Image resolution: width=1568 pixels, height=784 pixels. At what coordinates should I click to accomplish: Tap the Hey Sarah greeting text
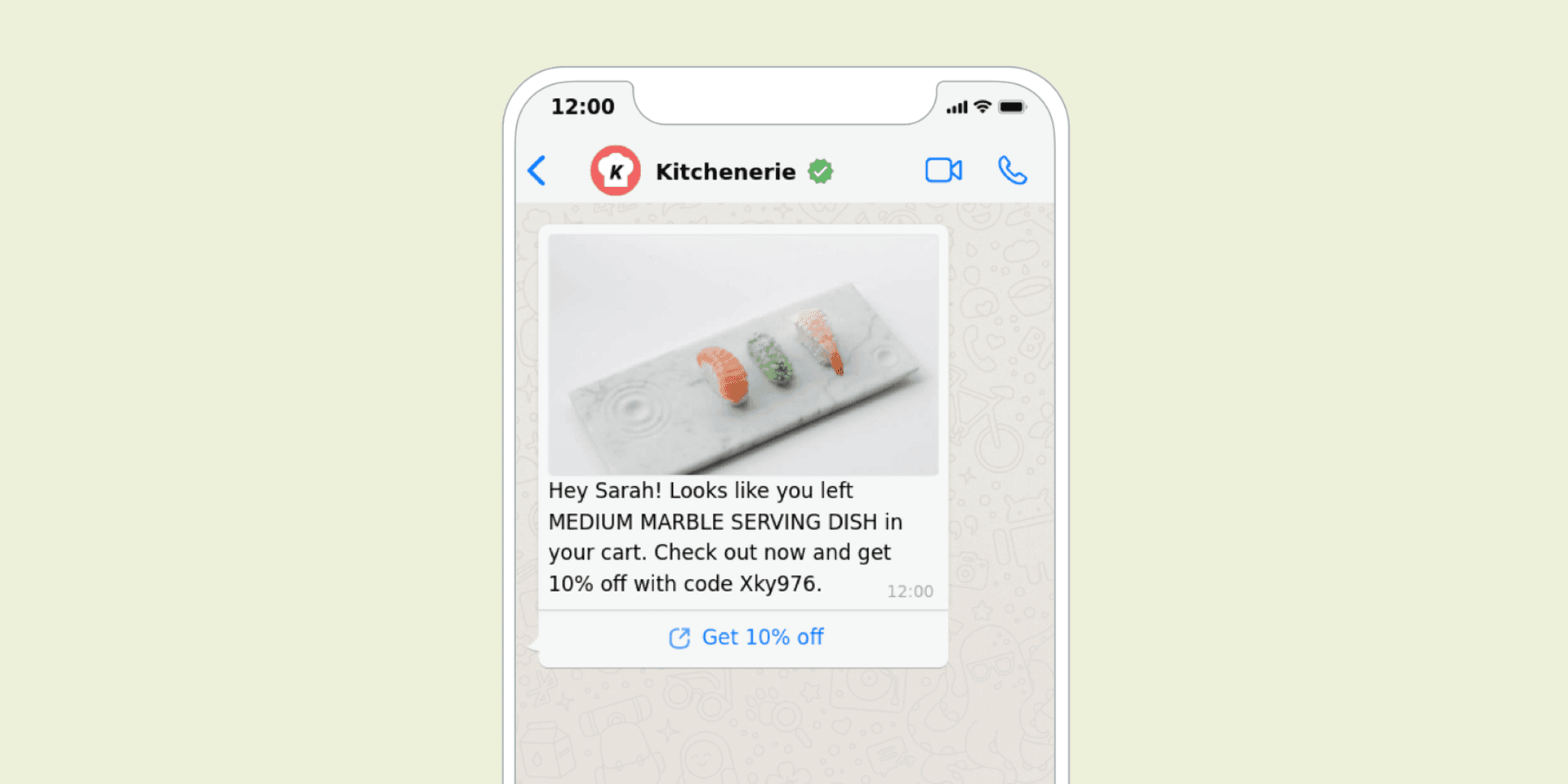[x=604, y=491]
